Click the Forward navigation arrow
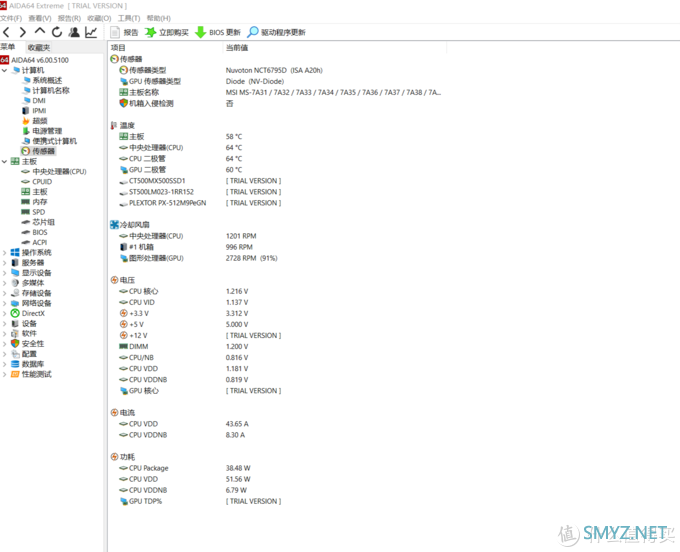Screen dimensions: 680x552 [23, 32]
